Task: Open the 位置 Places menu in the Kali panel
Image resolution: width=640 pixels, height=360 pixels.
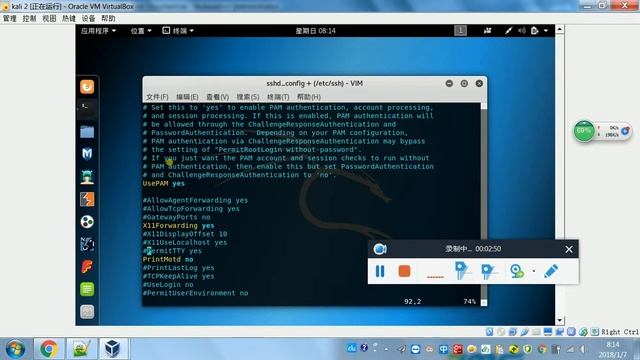Action: coord(141,31)
